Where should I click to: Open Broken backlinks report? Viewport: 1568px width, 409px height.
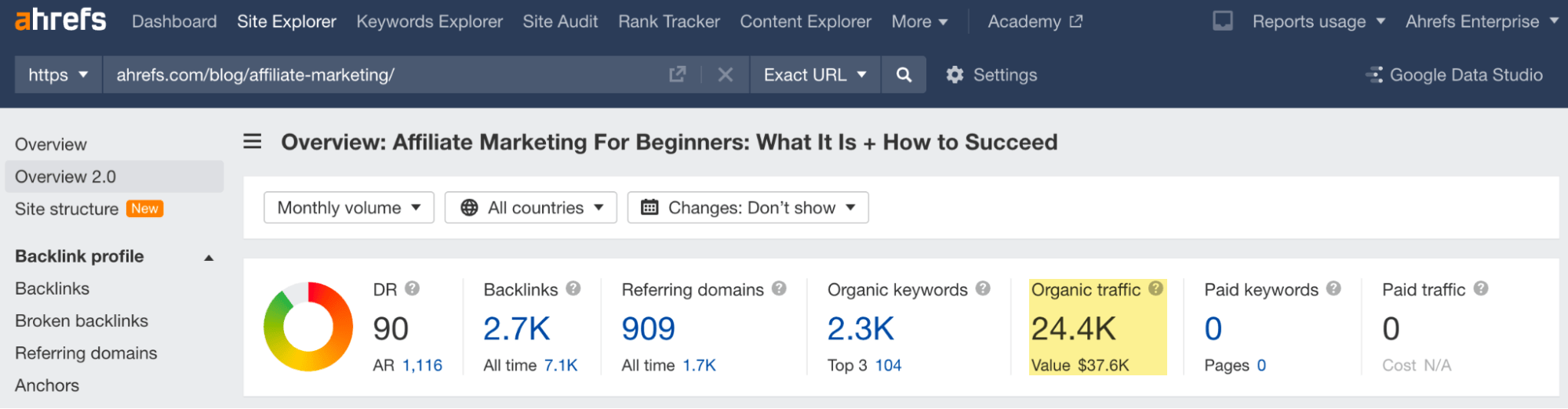(x=82, y=320)
